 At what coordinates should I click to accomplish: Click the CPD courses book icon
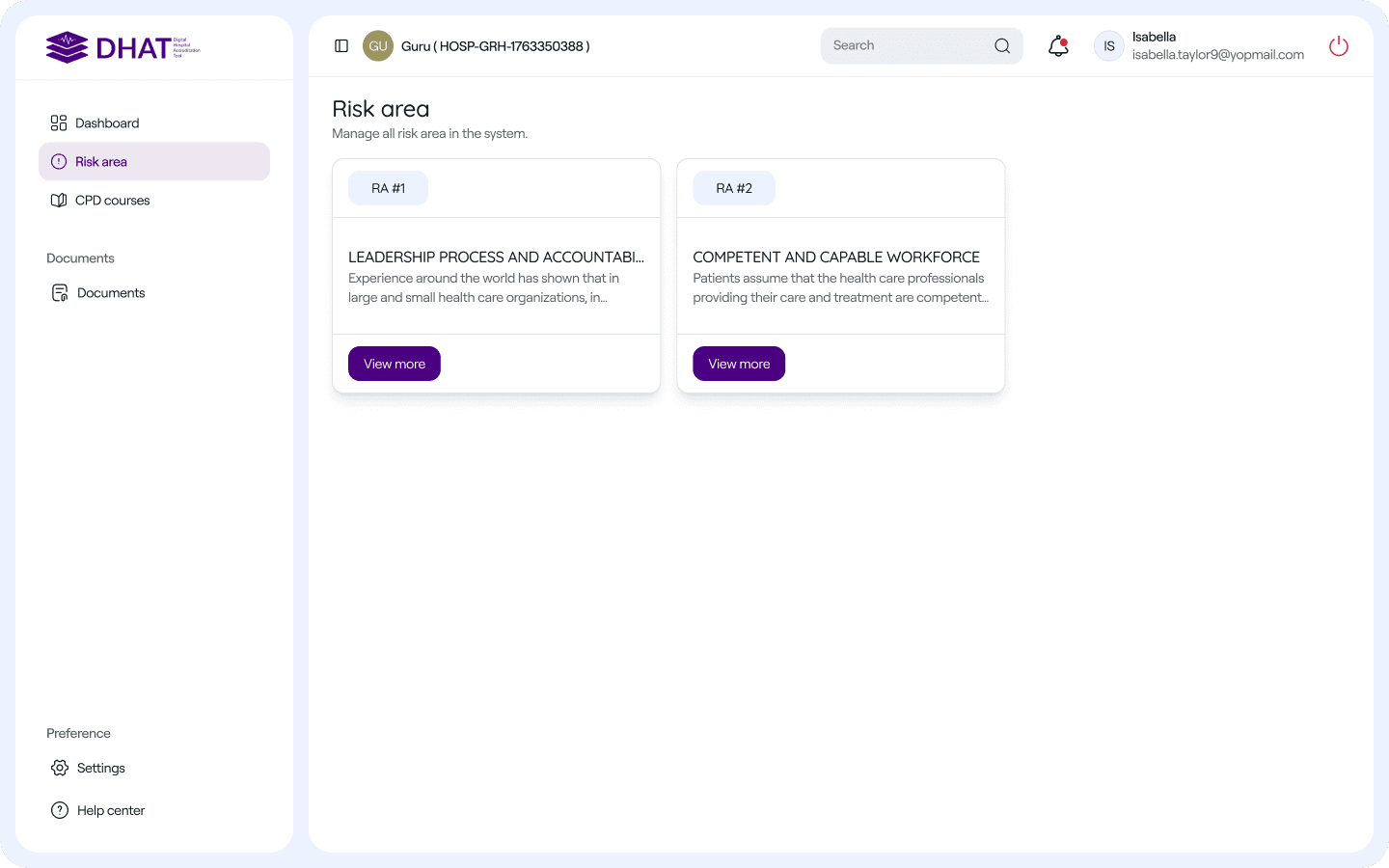point(59,201)
